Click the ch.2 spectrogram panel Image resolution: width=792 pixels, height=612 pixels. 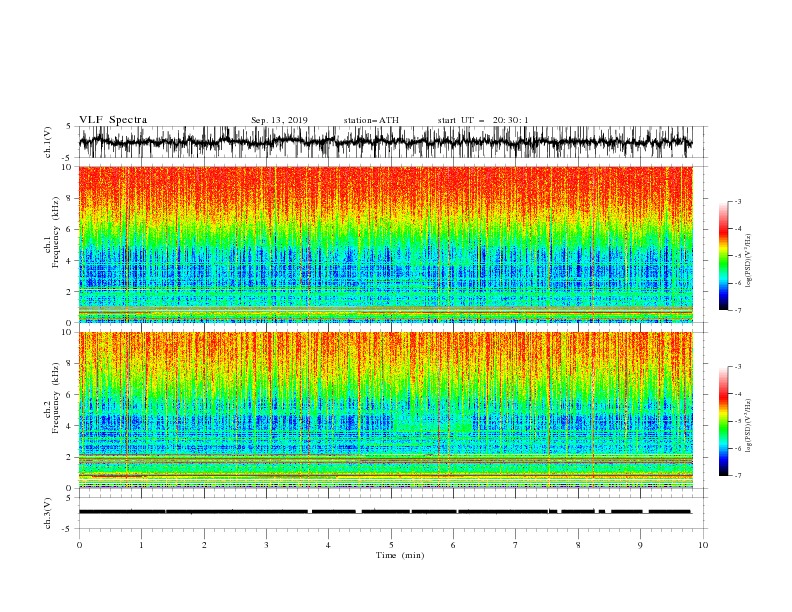385,410
